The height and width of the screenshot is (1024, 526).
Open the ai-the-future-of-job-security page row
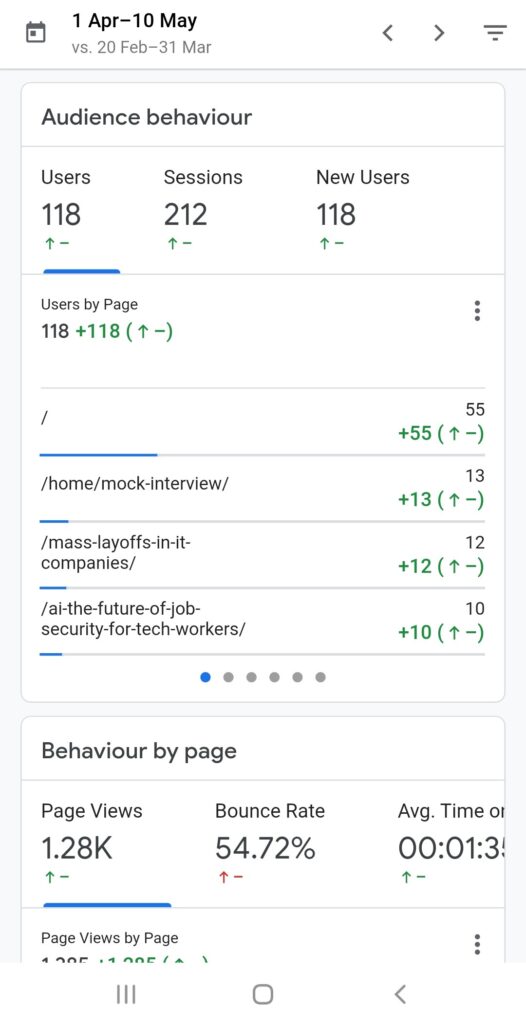[x=263, y=622]
